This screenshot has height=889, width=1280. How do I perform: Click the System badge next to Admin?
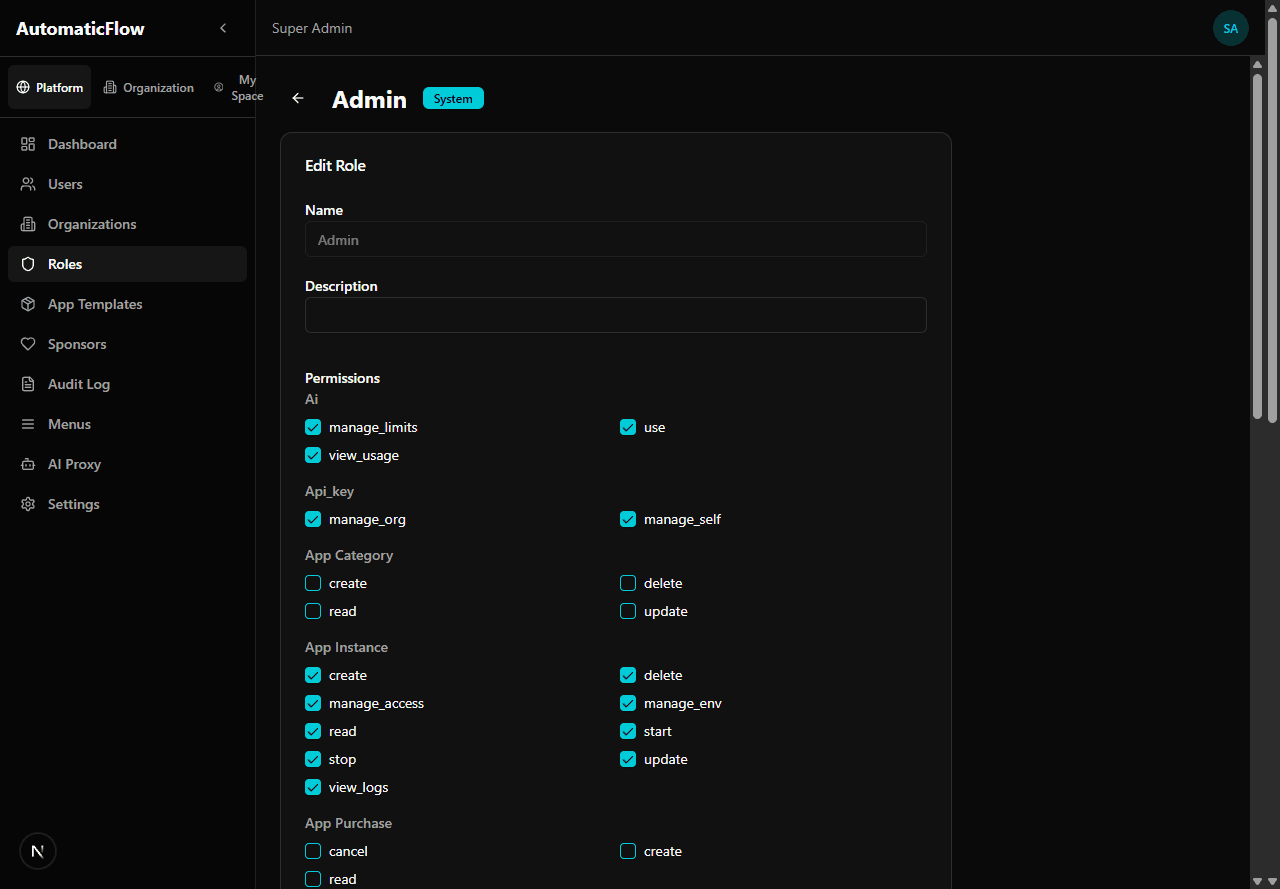coord(453,98)
